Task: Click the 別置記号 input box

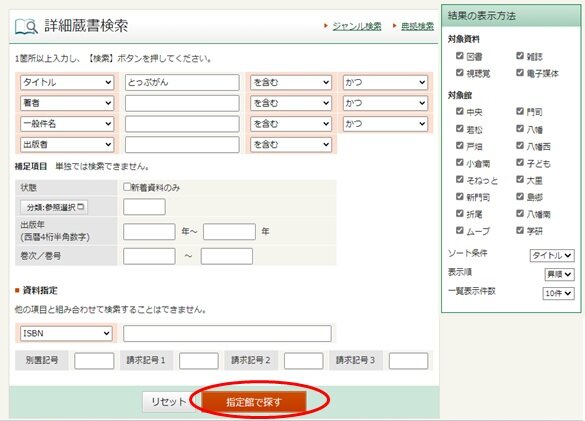Action: pyautogui.click(x=94, y=361)
